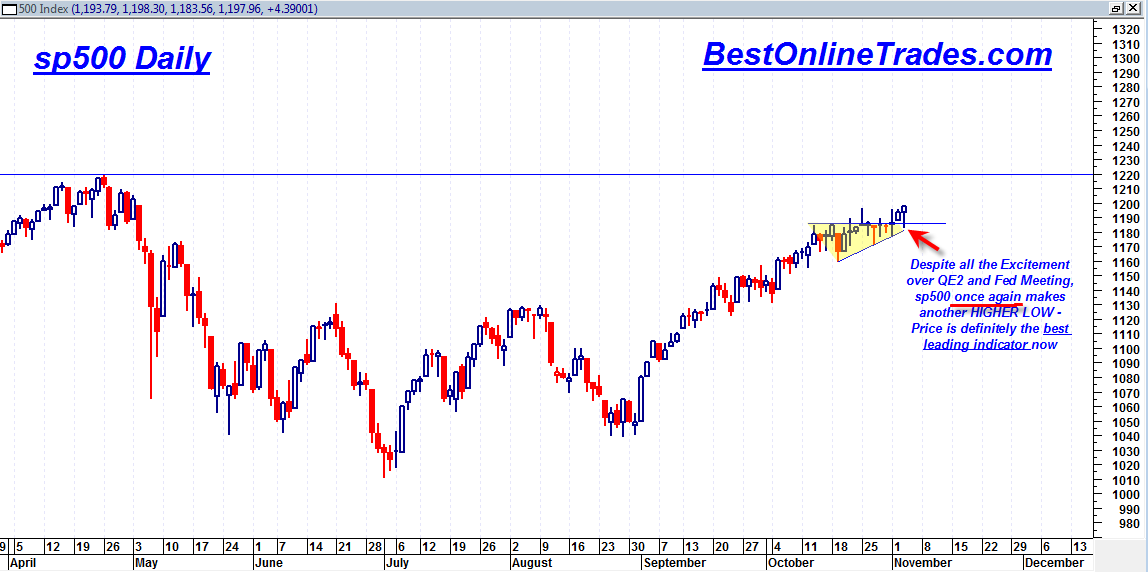This screenshot has width=1148, height=572.
Task: Click the November month label
Action: 922,562
